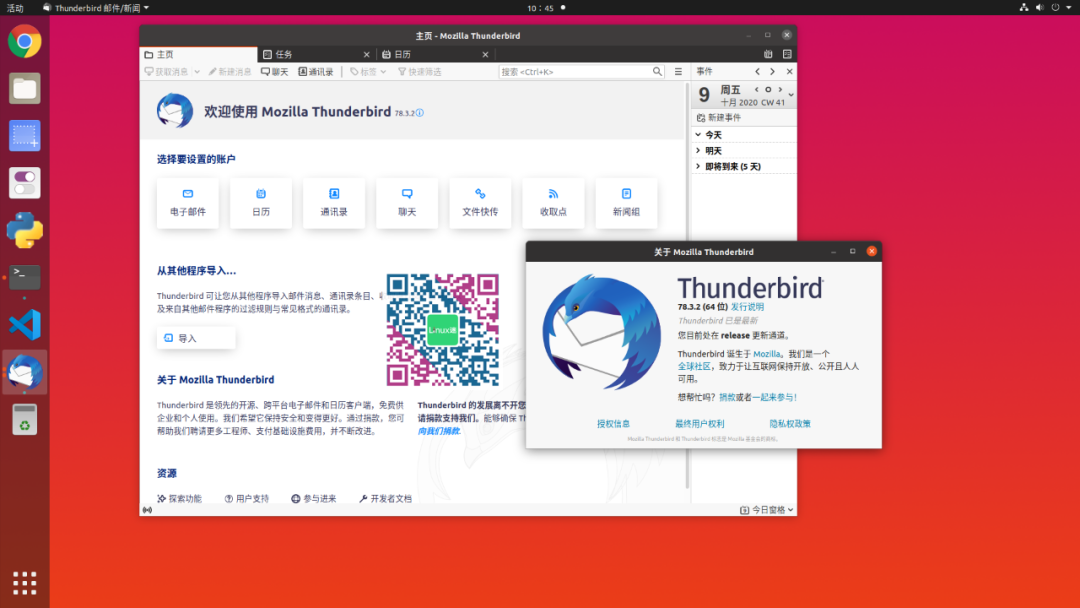1080x608 pixels.
Task: Compose with the Write (新建消息) toolbar button
Action: click(230, 72)
